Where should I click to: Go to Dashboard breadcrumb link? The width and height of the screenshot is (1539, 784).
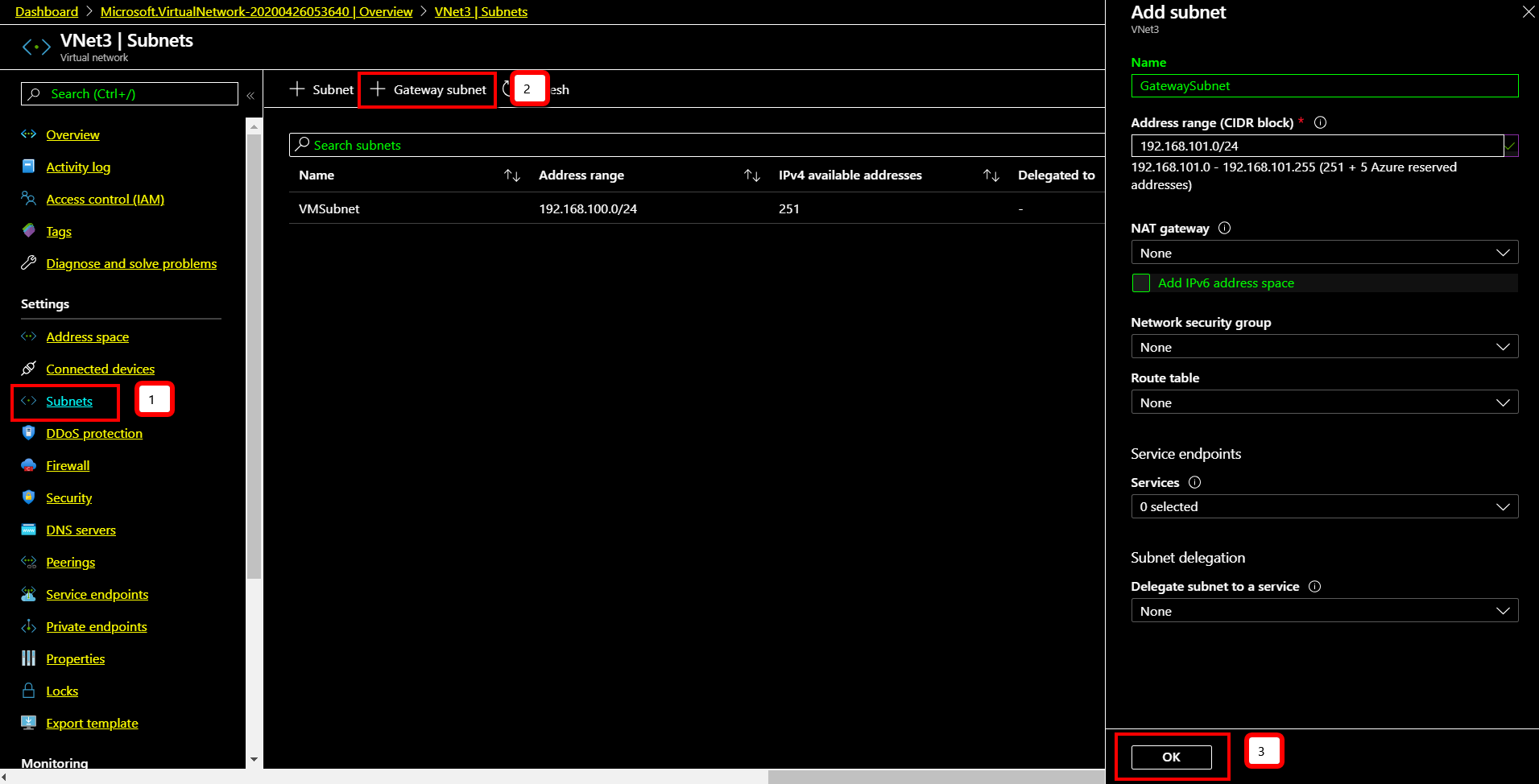[x=47, y=11]
